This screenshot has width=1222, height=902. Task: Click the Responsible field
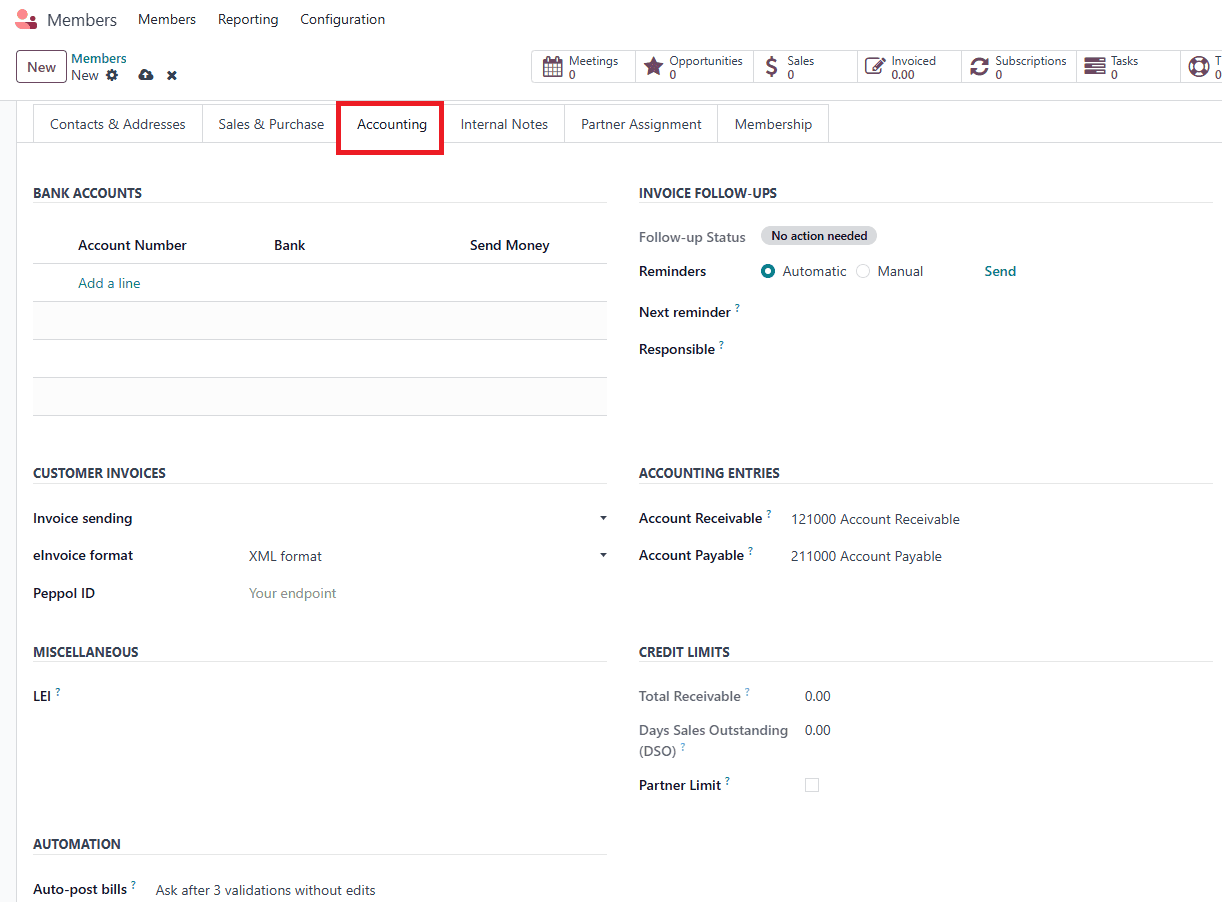(x=985, y=349)
